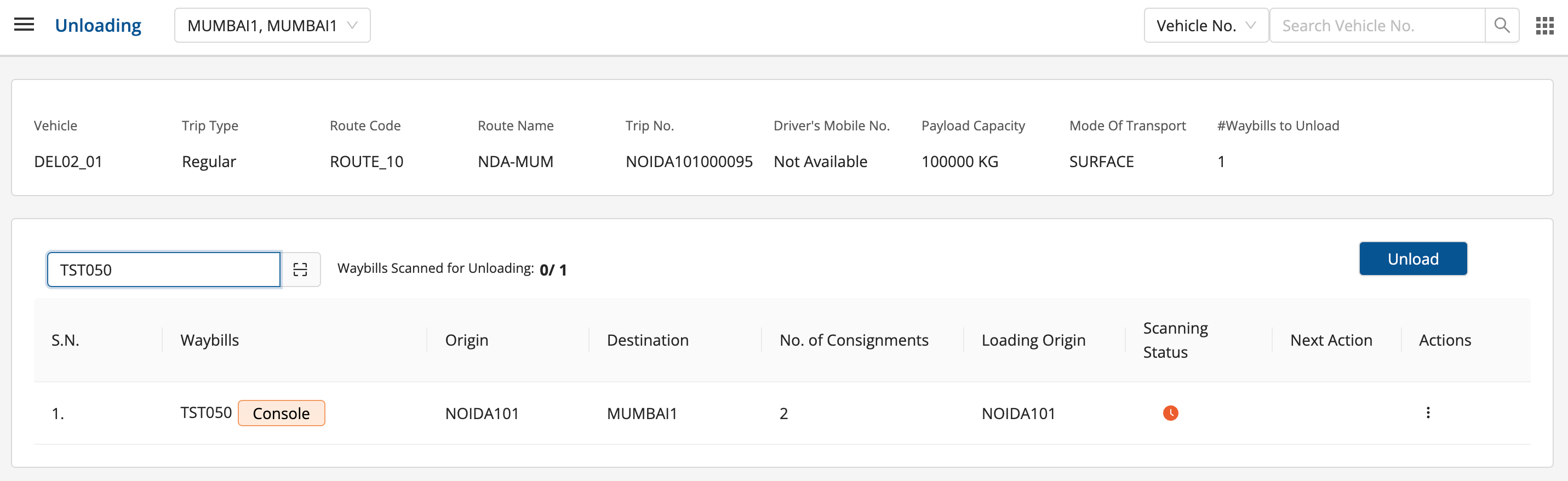Click the search magnifier icon
Viewport: 1568px width, 481px height.
tap(1502, 26)
